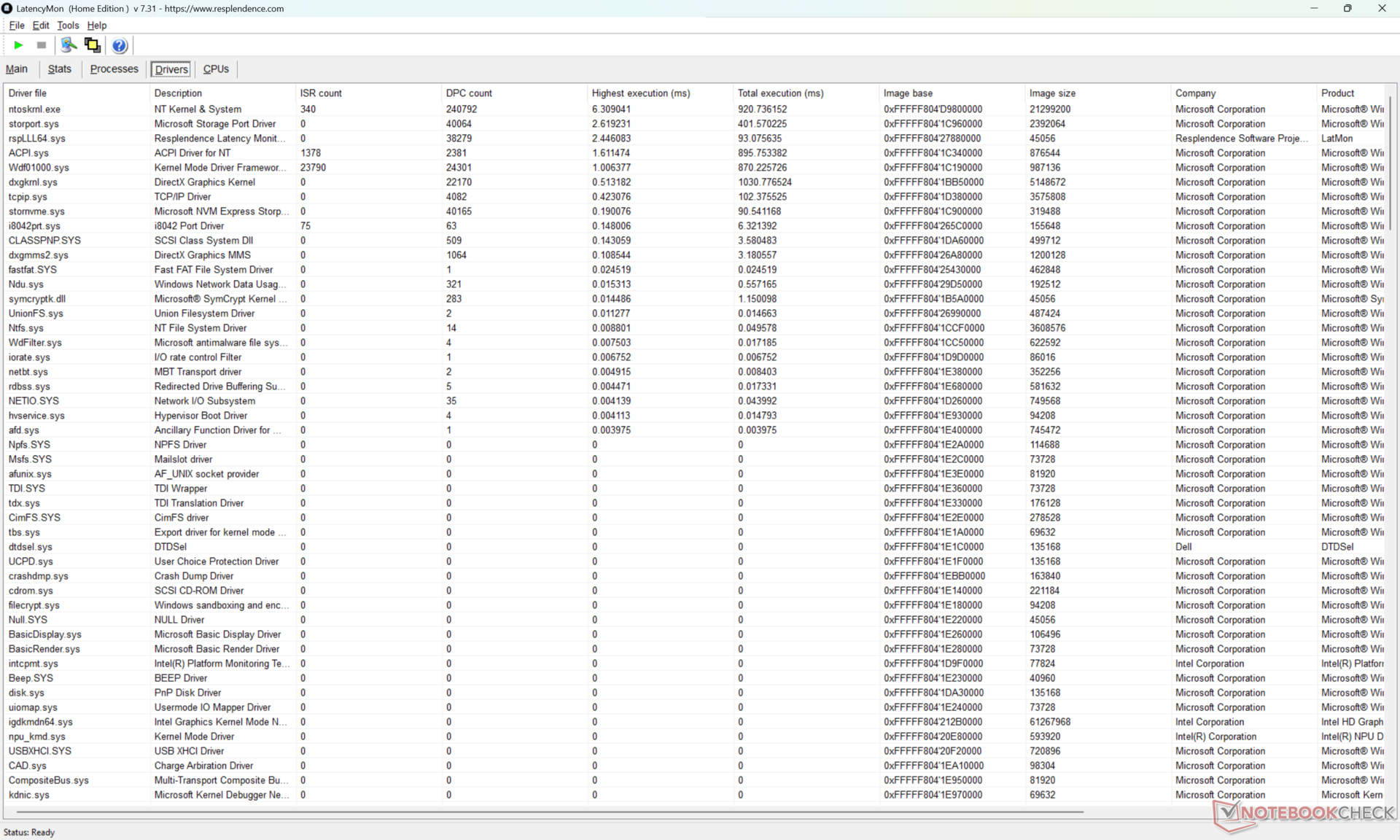Screen dimensions: 1400x840
Task: Click the 'I/O rate control Filter' description
Action: point(198,357)
